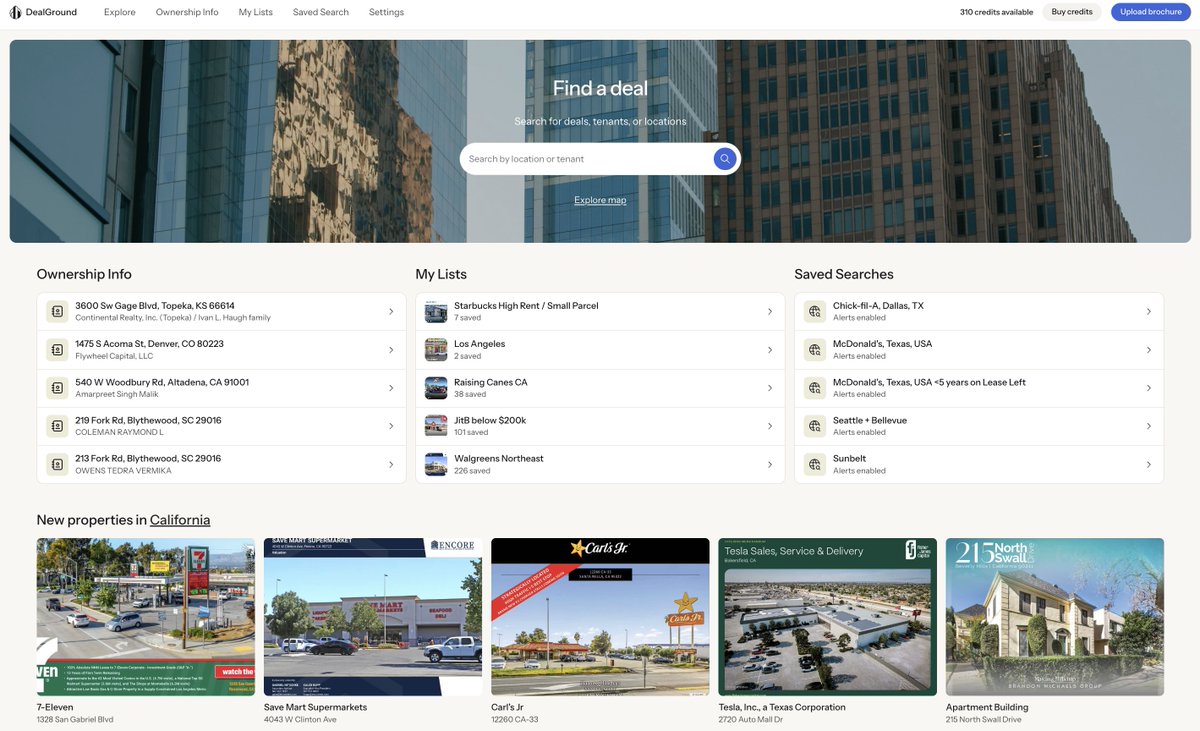Click Walgreens Northeast list thumbnail
1200x731 pixels.
(436, 464)
